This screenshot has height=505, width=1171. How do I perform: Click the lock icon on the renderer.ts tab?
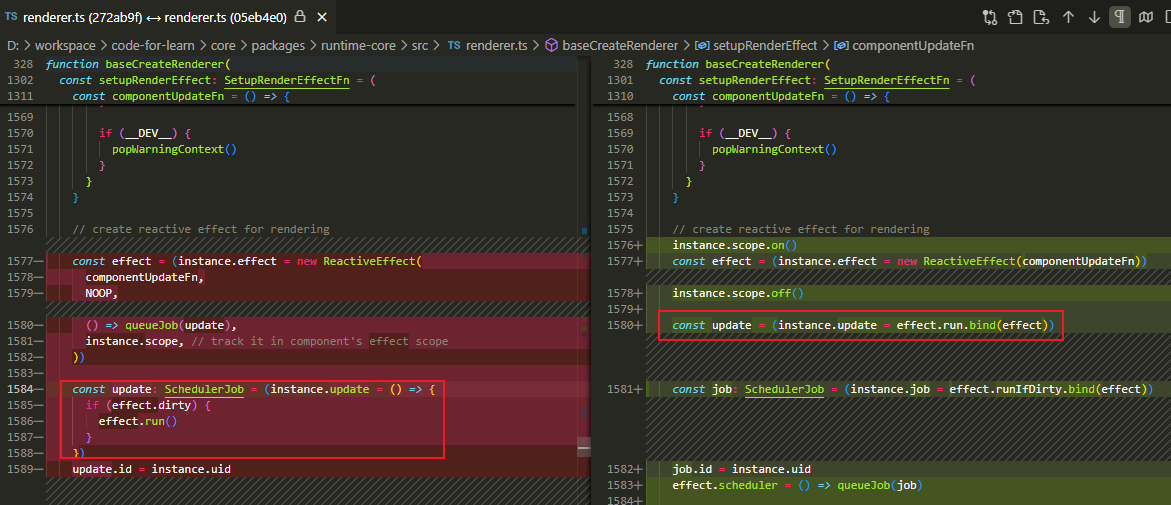pyautogui.click(x=299, y=16)
